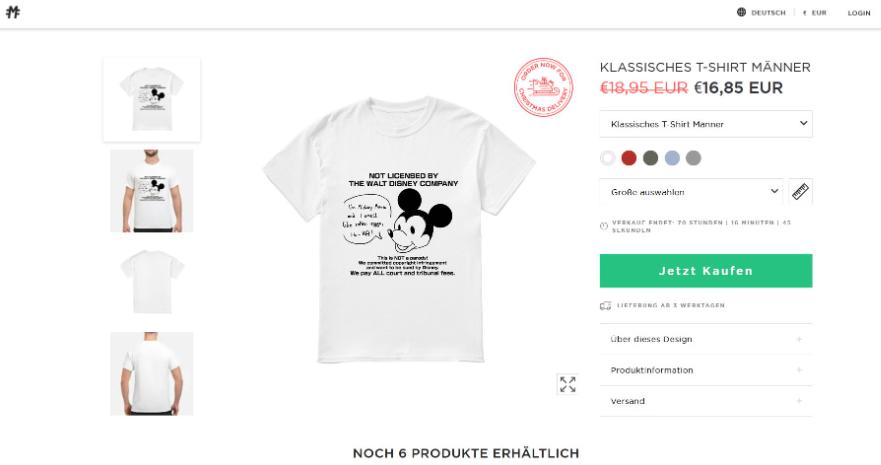The width and height of the screenshot is (881, 465).
Task: Expand product image to fullscreen
Action: [x=567, y=384]
